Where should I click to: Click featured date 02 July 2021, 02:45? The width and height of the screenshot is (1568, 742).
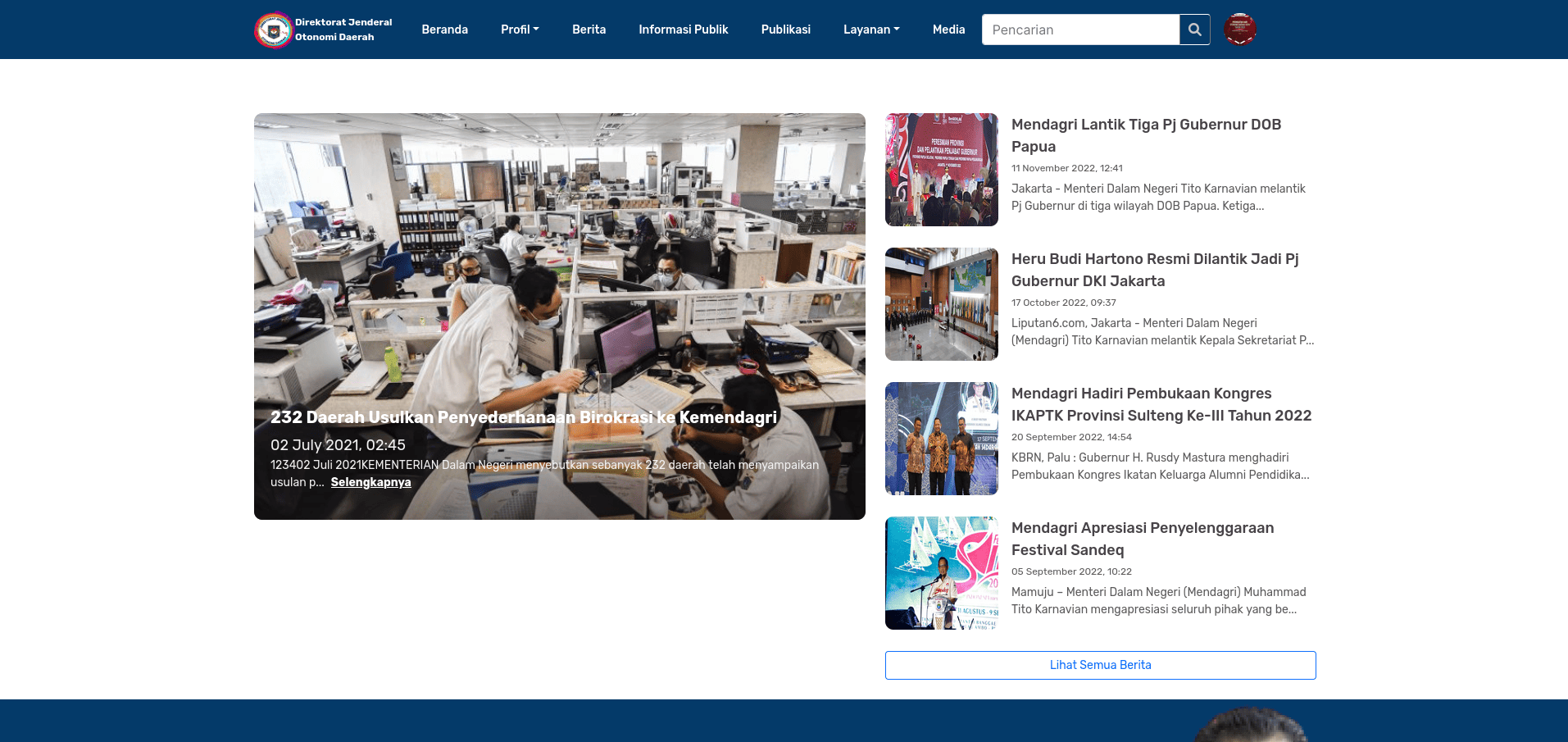[x=338, y=445]
